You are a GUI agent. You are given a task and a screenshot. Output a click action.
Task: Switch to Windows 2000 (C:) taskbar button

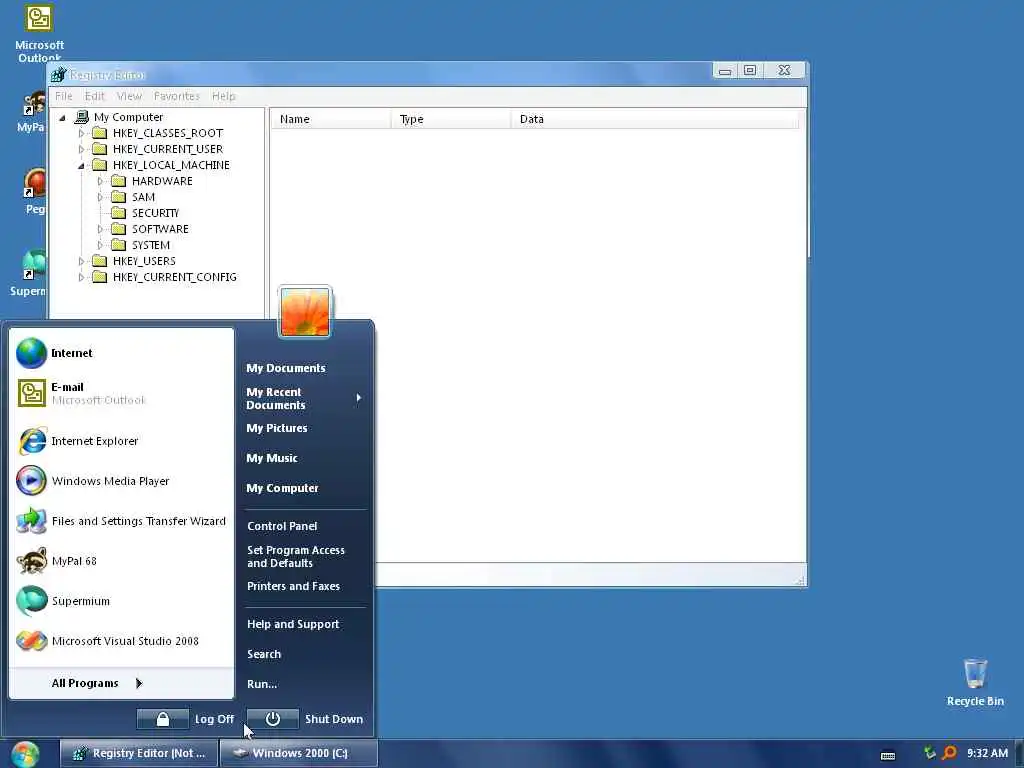298,753
